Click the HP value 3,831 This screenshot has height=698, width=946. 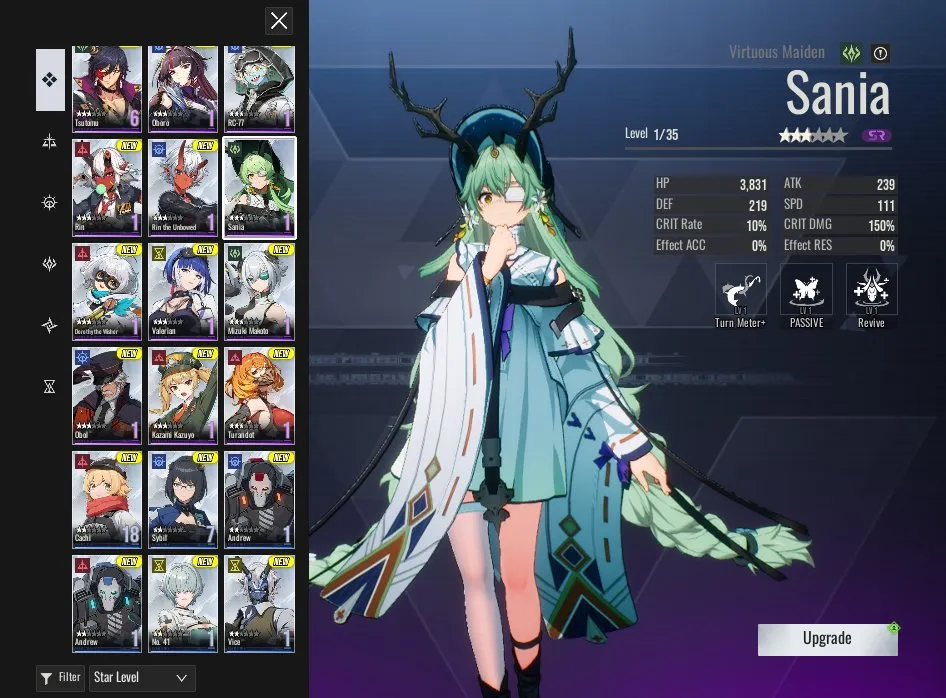[x=753, y=185]
